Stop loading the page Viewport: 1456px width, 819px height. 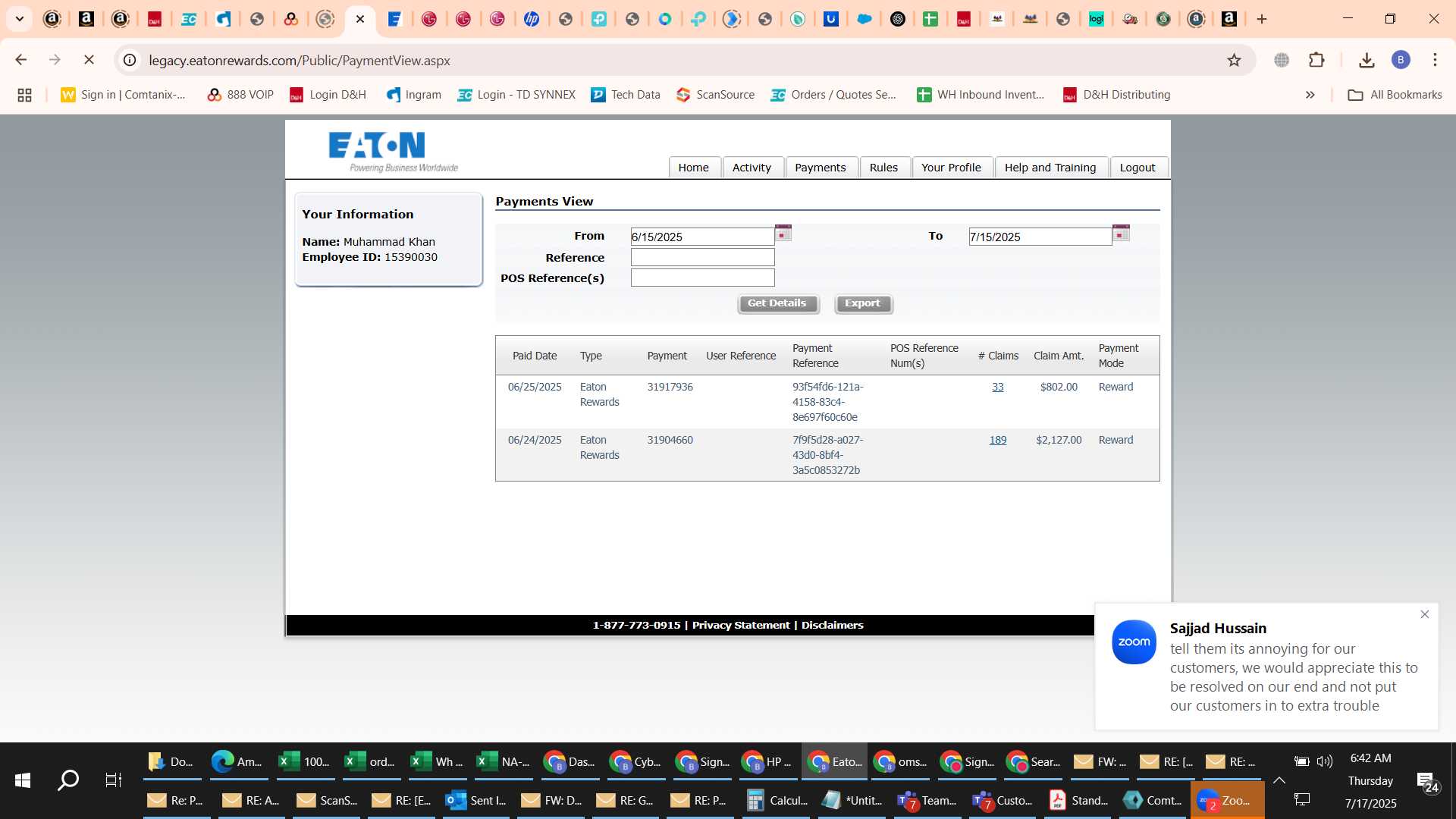click(x=89, y=60)
